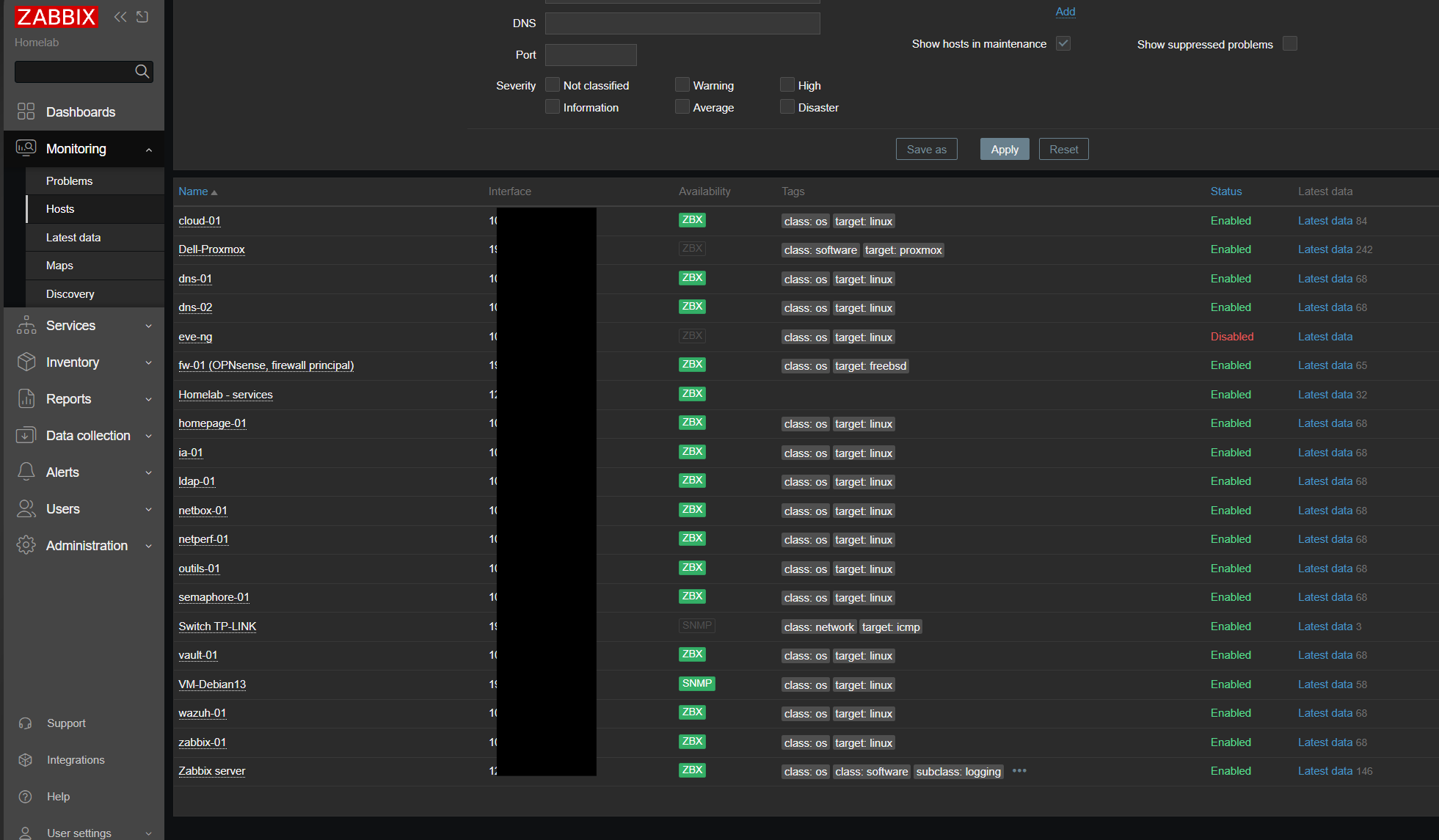Viewport: 1439px width, 840px height.
Task: Collapse the Monitoring menu chevron
Action: click(149, 150)
